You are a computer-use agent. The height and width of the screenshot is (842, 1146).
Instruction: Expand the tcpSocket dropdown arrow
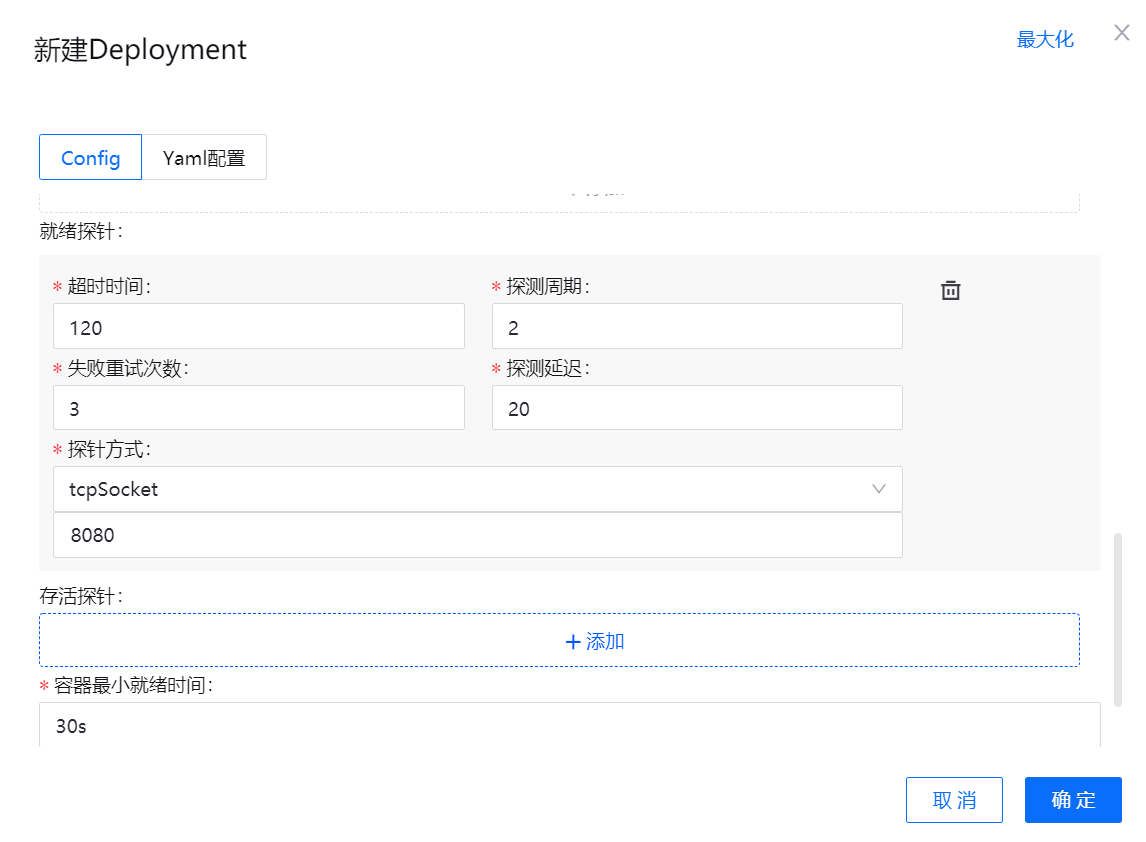(879, 489)
